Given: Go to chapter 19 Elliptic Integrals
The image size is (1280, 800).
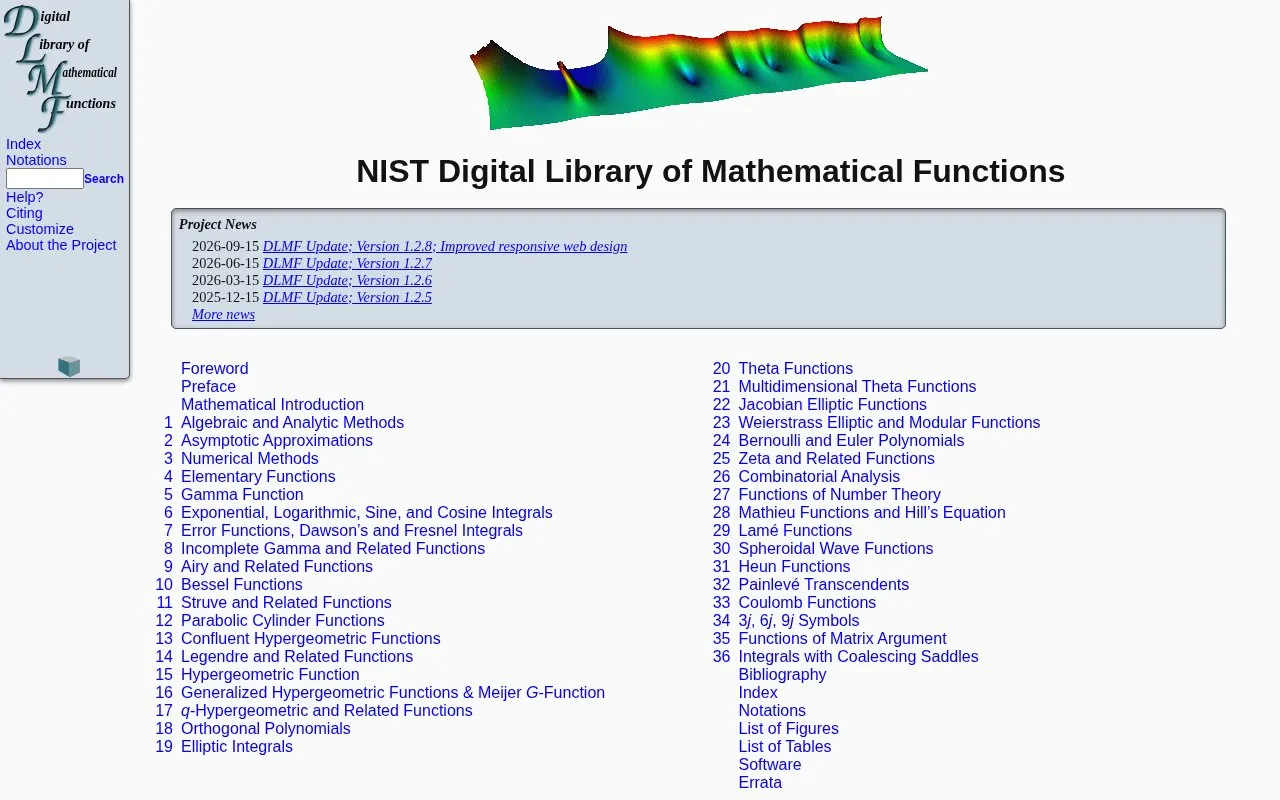Looking at the screenshot, I should (237, 746).
